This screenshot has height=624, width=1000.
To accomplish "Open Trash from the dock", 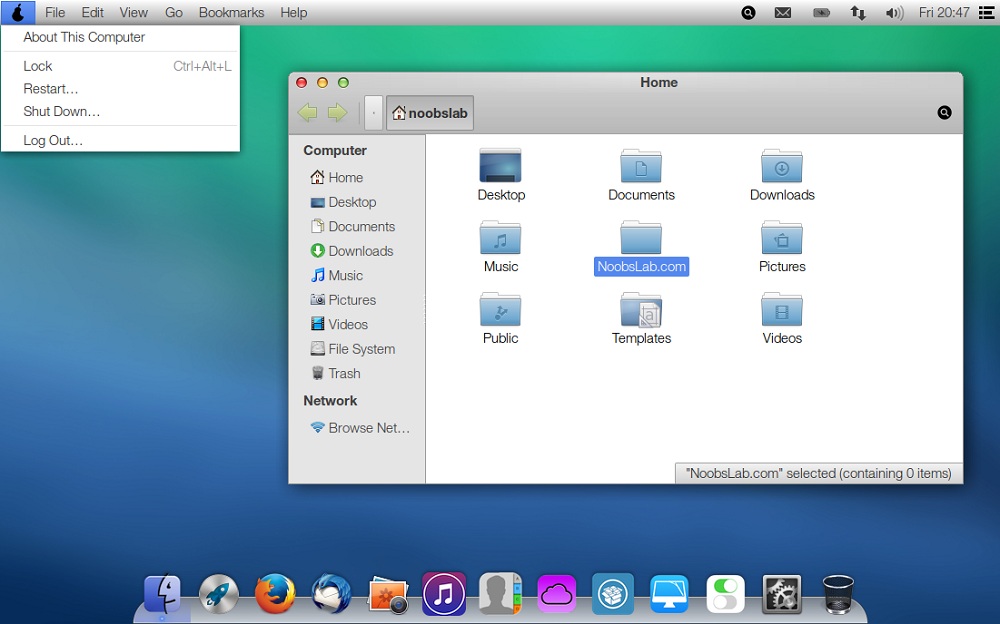I will pos(837,593).
